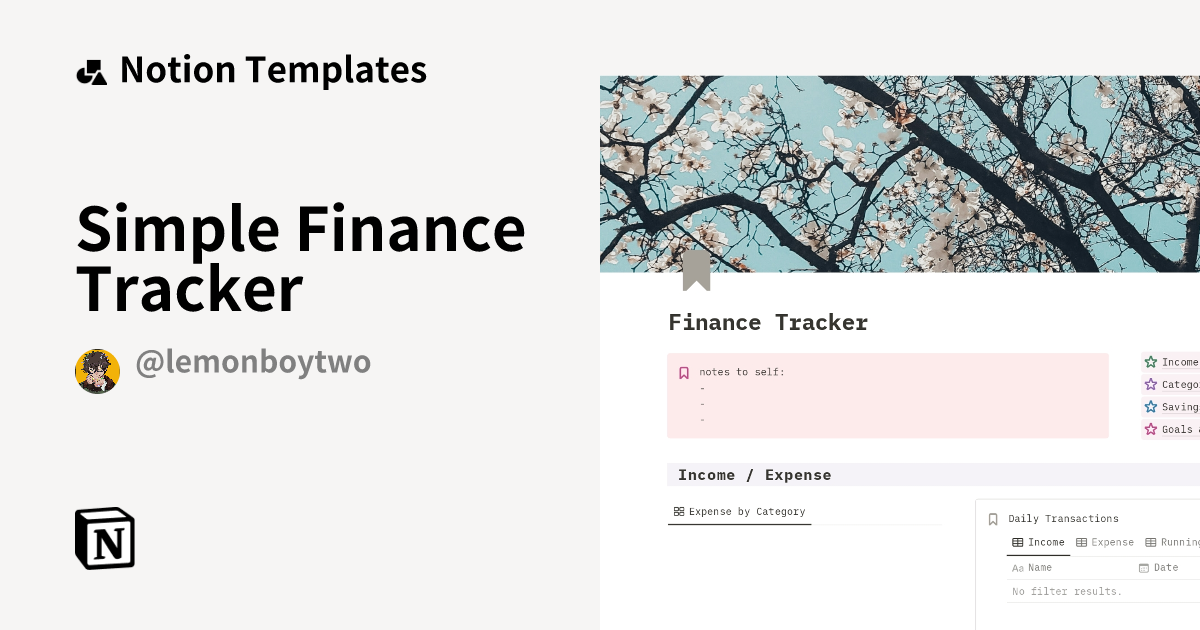1200x630 pixels.
Task: Click the pink bookmark icon in the notes callout
Action: tap(683, 372)
